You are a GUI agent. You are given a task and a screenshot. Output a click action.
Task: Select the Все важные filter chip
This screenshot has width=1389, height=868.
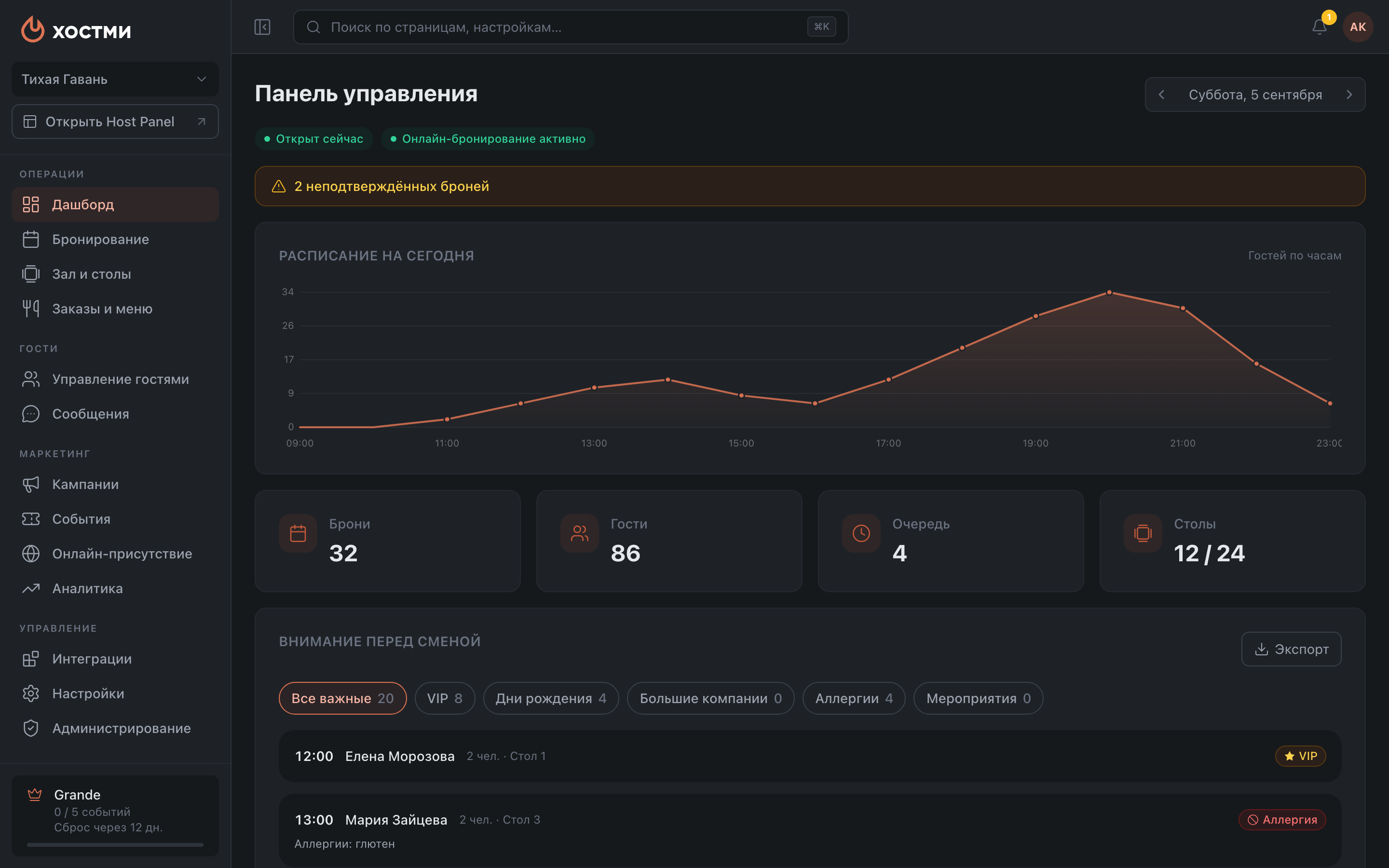342,698
